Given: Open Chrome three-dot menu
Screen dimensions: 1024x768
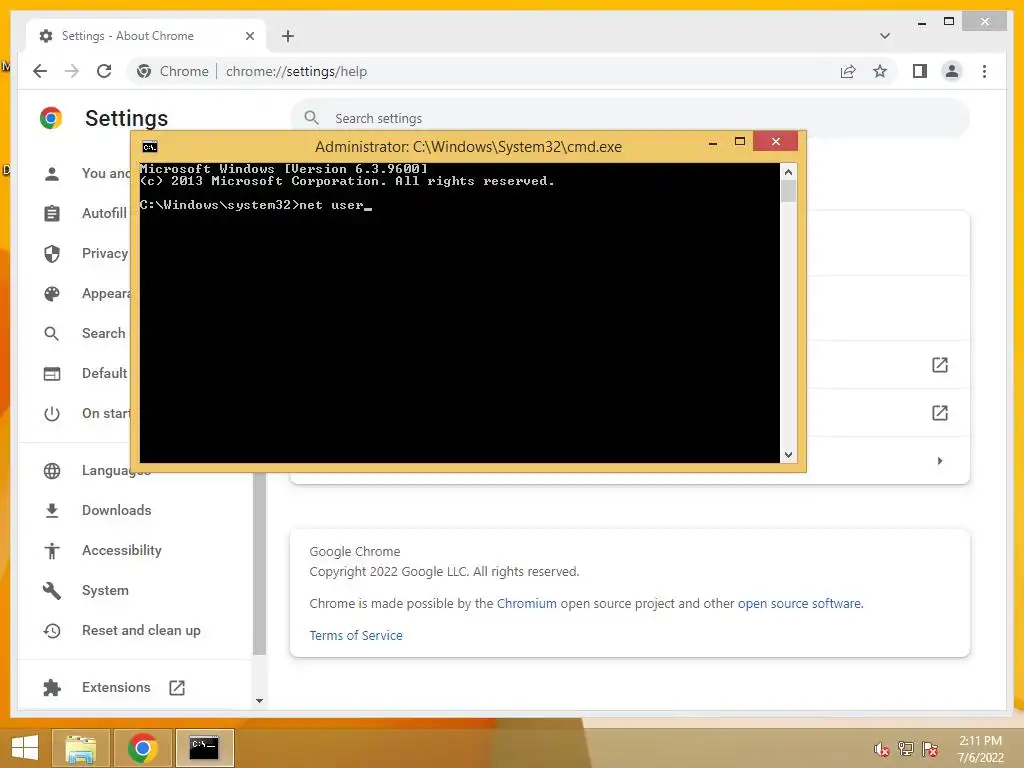Looking at the screenshot, I should (984, 71).
